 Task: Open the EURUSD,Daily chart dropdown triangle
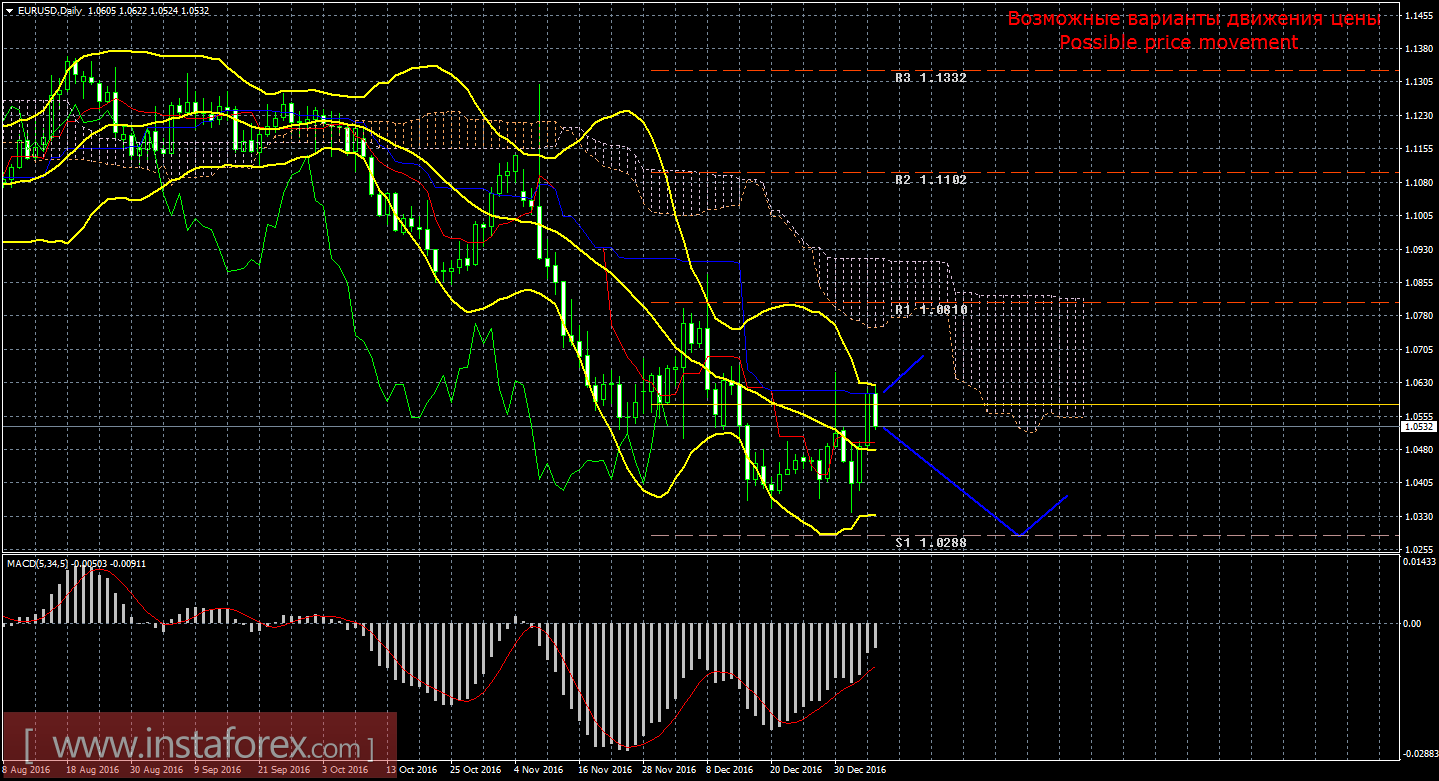9,9
